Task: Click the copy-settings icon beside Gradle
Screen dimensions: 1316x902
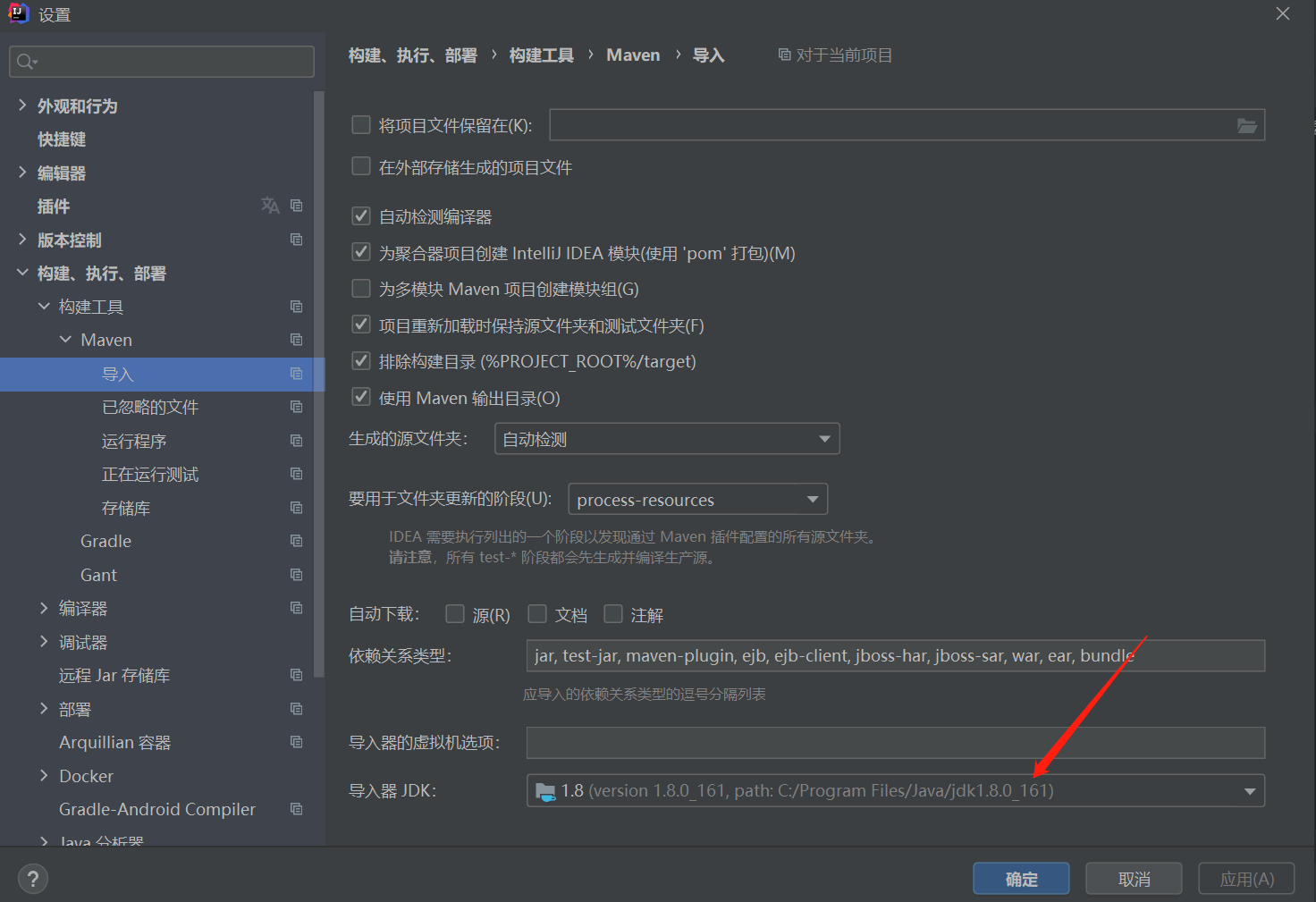Action: pos(296,541)
